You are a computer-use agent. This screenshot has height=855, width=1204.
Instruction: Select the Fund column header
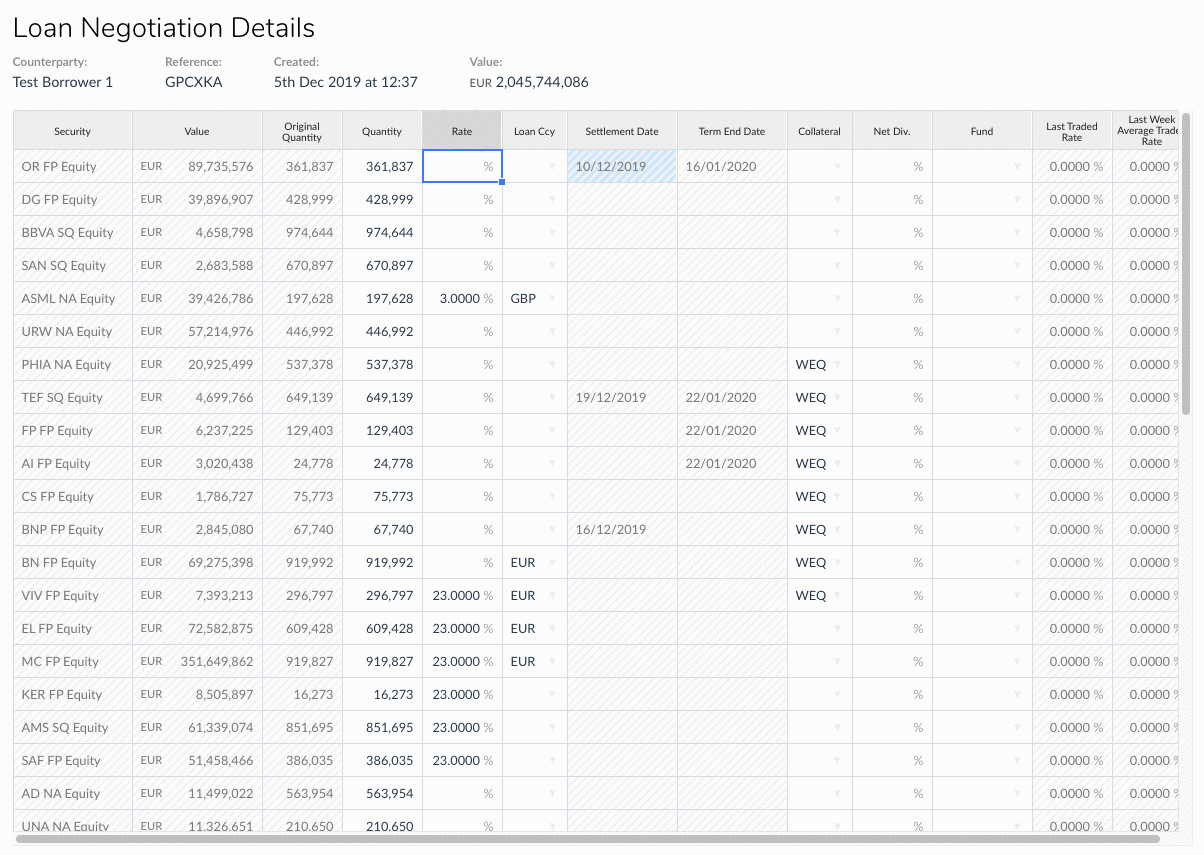coord(982,131)
